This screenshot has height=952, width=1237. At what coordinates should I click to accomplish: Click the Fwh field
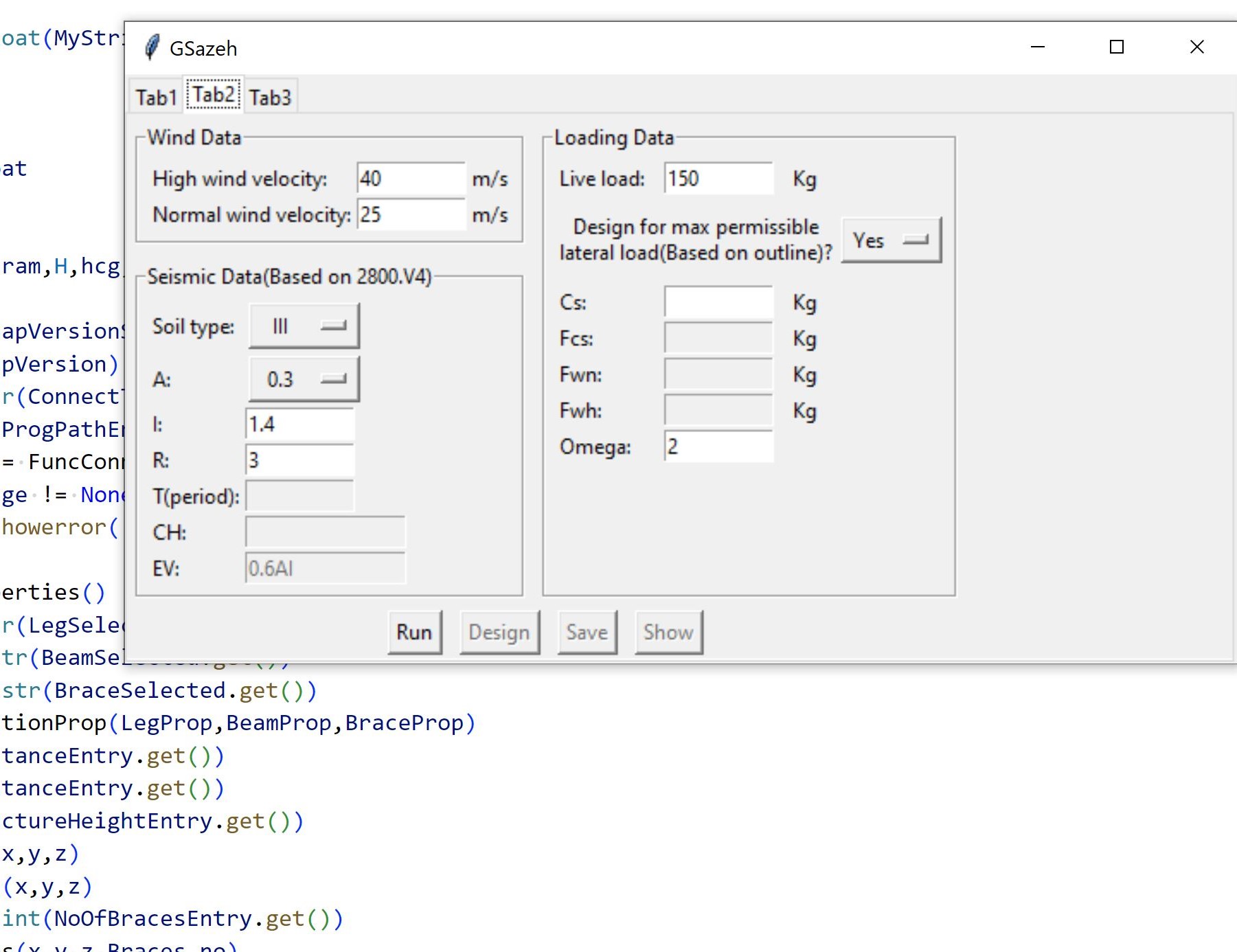pyautogui.click(x=718, y=411)
